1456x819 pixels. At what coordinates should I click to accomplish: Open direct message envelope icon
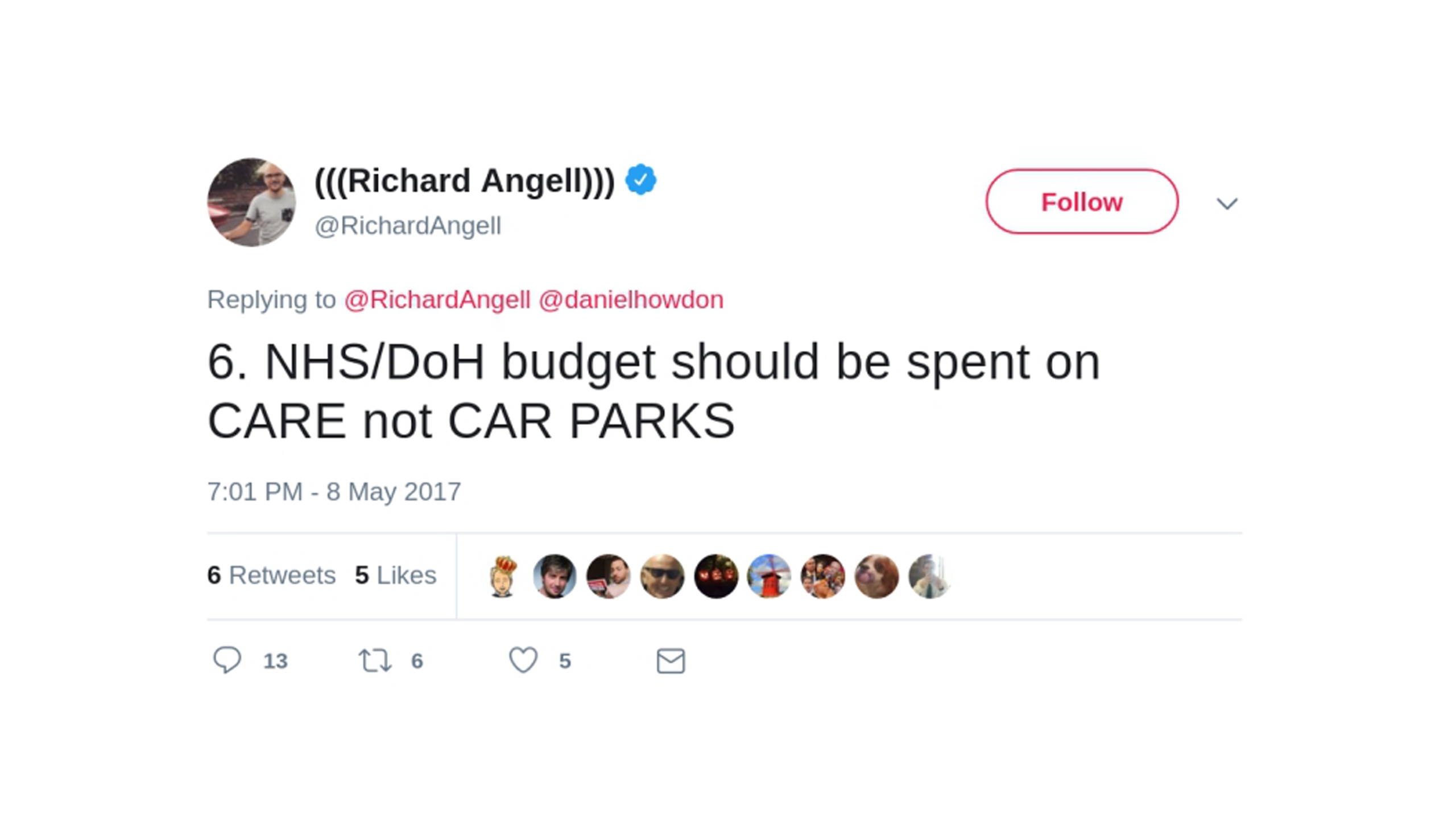coord(671,661)
